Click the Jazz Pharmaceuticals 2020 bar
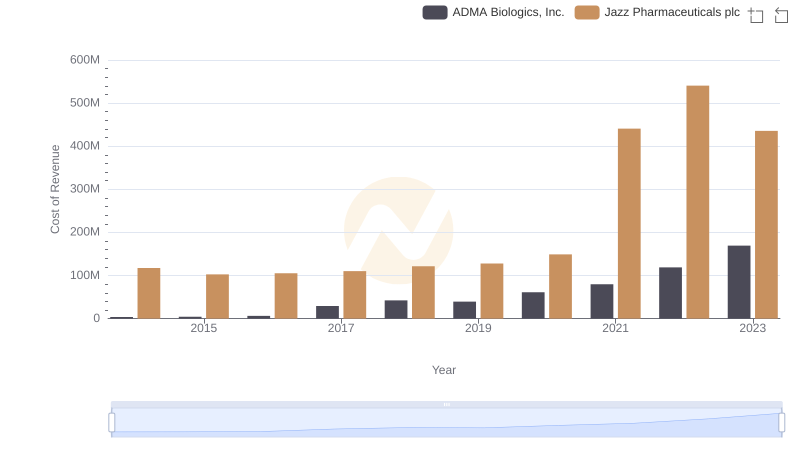 click(x=560, y=286)
